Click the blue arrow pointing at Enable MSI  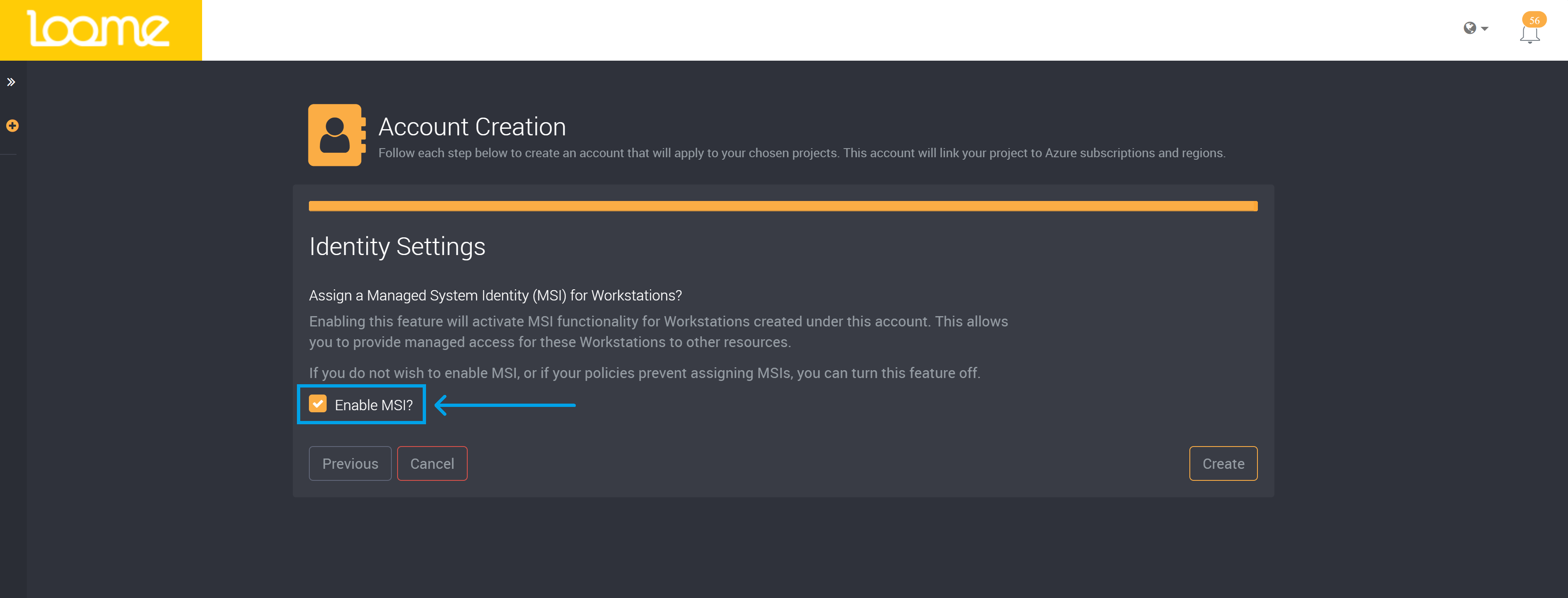click(x=505, y=405)
